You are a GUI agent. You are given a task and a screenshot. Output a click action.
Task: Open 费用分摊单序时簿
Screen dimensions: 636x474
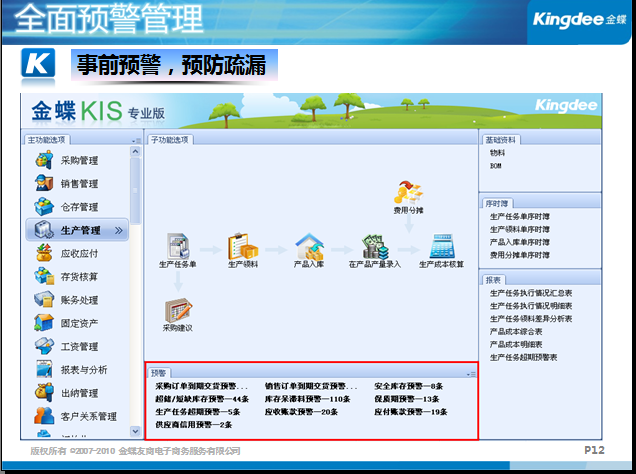[520, 255]
